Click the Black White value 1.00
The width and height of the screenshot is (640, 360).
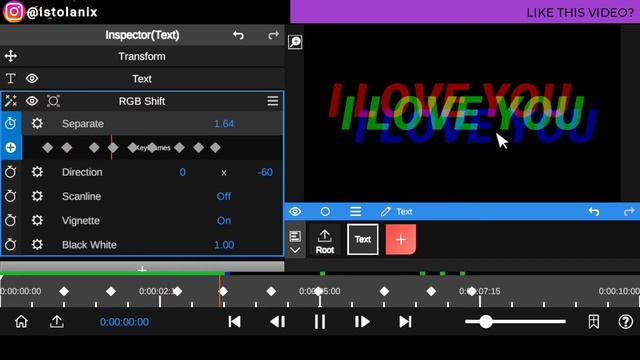pos(224,245)
